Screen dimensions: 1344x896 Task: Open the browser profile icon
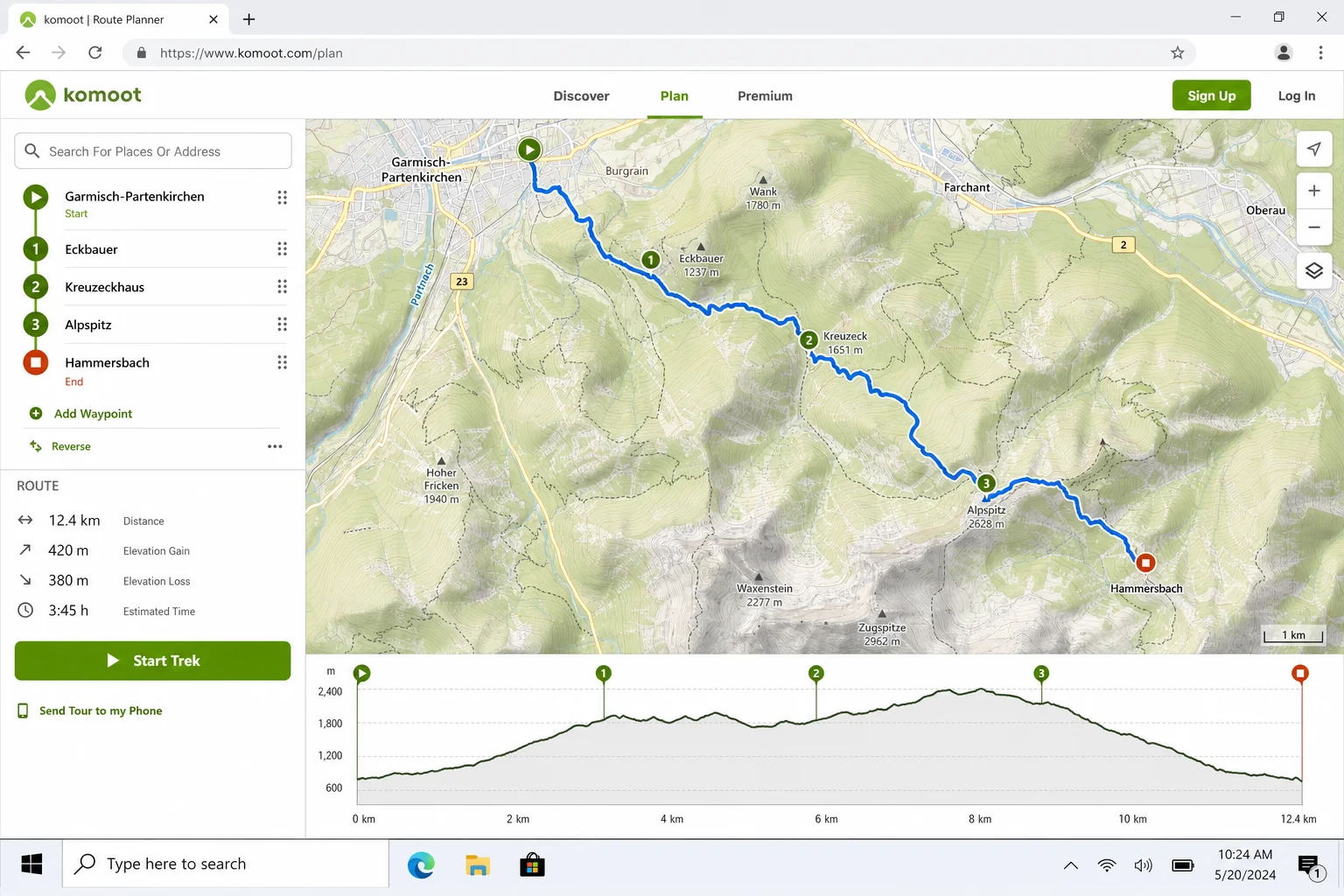point(1284,53)
